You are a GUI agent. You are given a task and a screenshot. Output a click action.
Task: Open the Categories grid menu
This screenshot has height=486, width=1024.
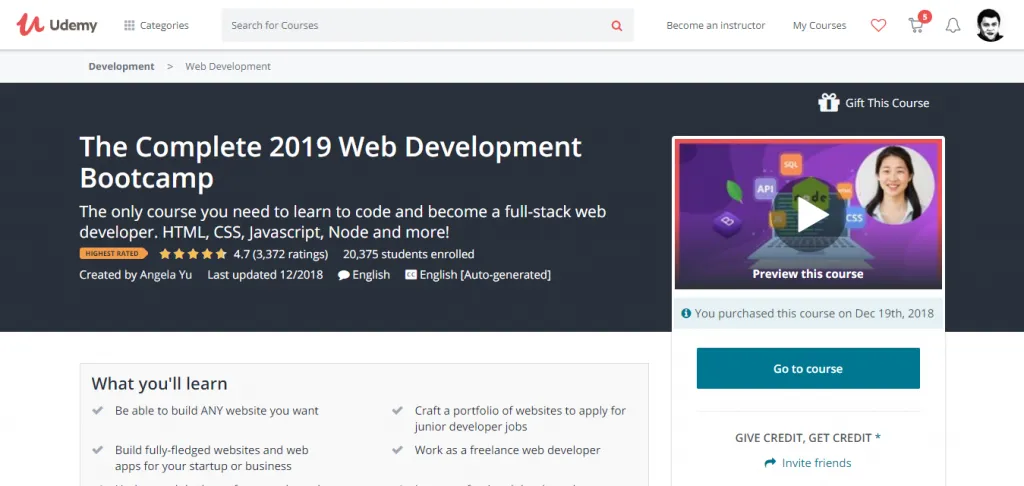(156, 25)
